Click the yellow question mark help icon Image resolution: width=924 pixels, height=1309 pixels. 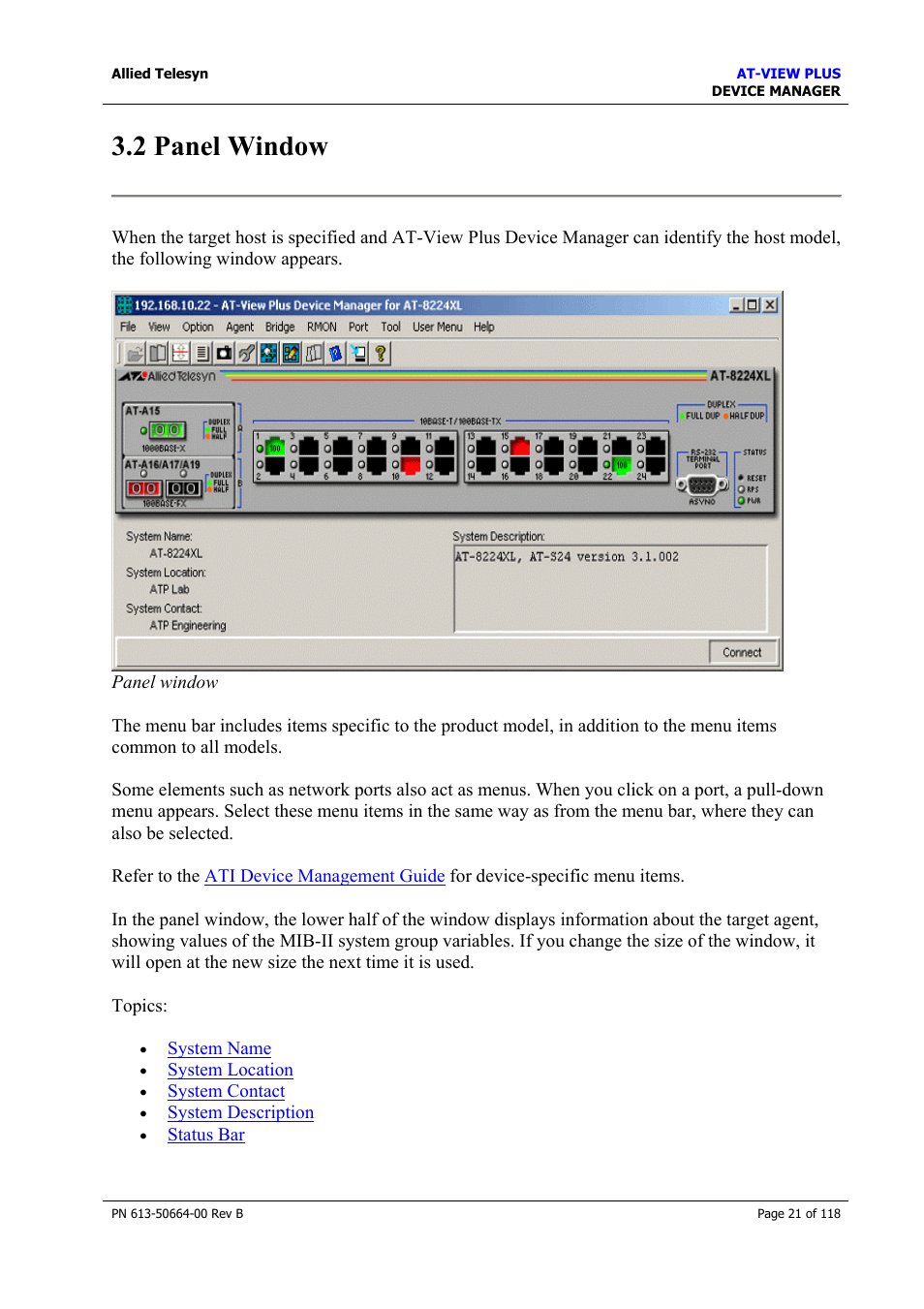[381, 354]
